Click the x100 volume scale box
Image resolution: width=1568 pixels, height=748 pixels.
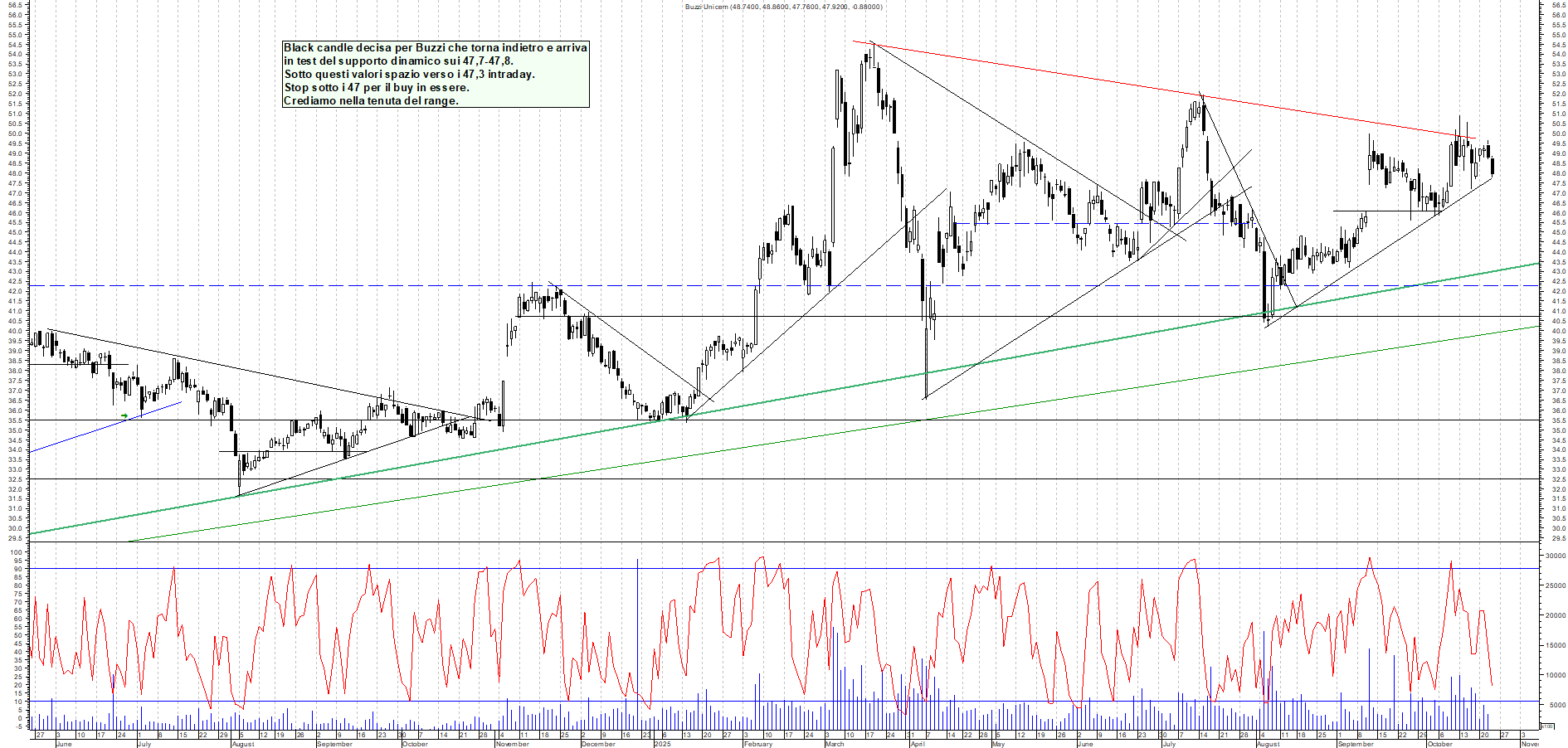pyautogui.click(x=1546, y=726)
